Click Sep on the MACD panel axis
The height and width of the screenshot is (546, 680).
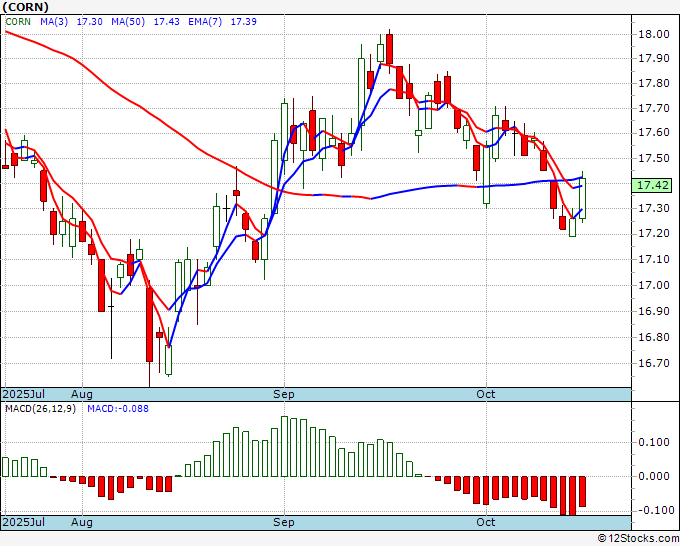(284, 522)
